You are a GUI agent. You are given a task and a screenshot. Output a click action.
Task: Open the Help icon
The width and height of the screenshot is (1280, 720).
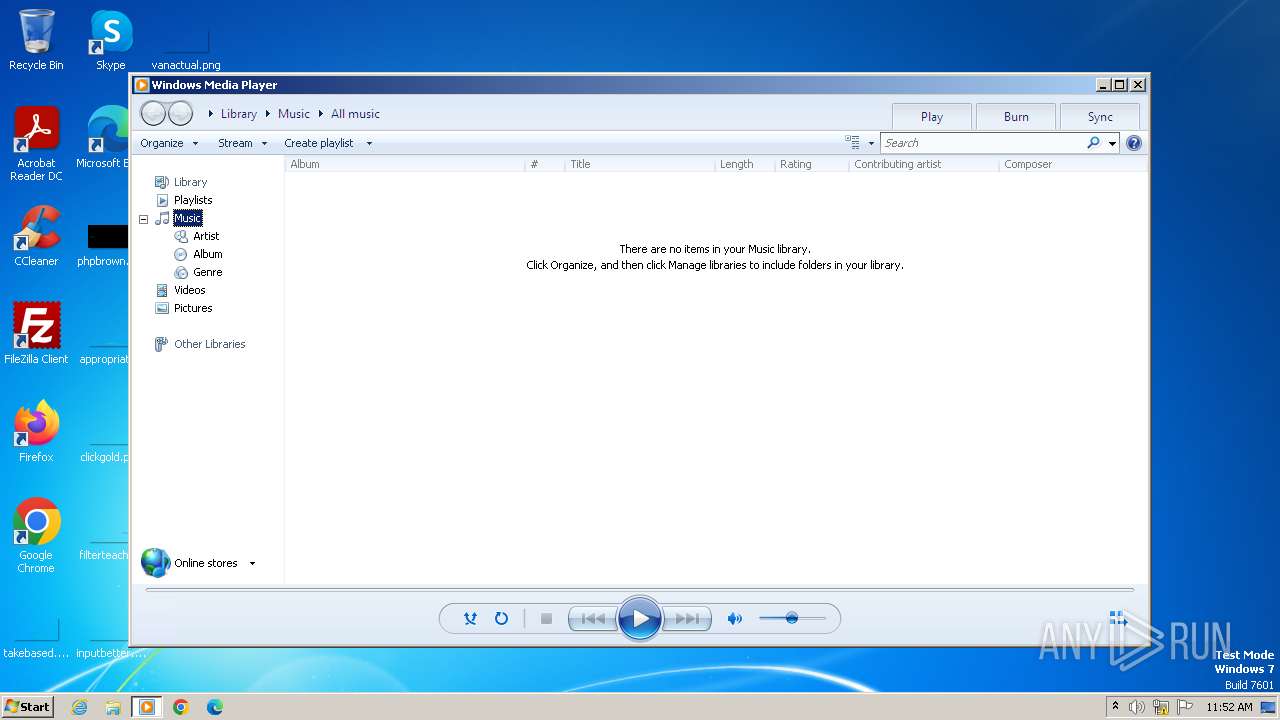point(1134,143)
